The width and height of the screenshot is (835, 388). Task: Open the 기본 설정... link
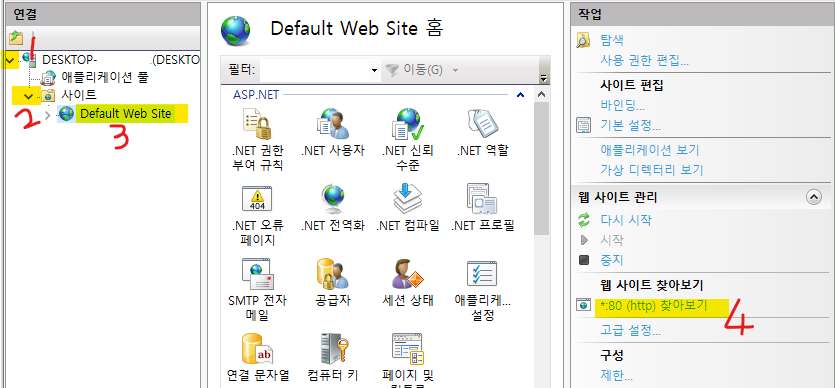coord(631,126)
